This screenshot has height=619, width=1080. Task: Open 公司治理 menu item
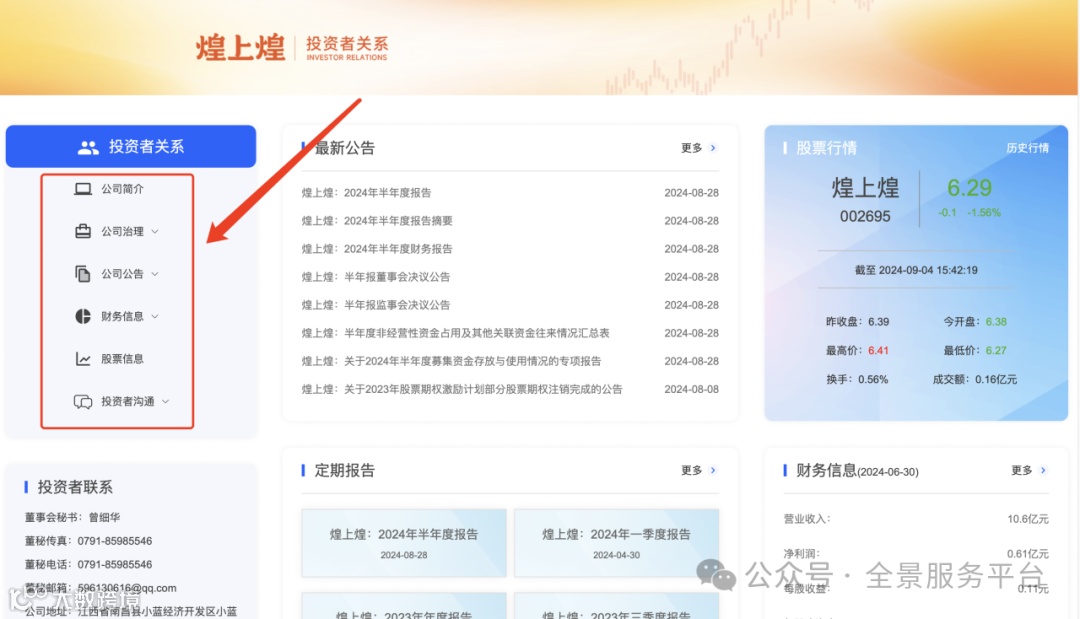pos(123,231)
